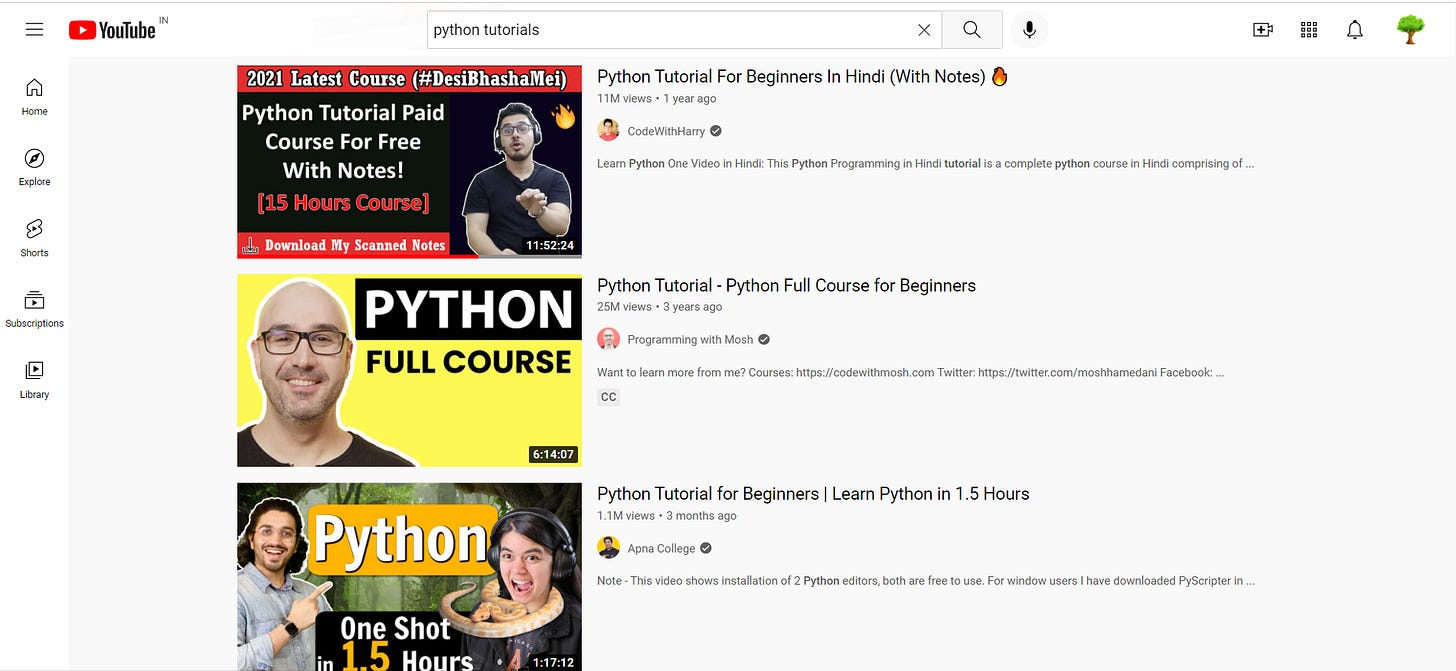Click the 11:52:24 duration badge
Screen dimensions: 1456x671
coord(551,245)
